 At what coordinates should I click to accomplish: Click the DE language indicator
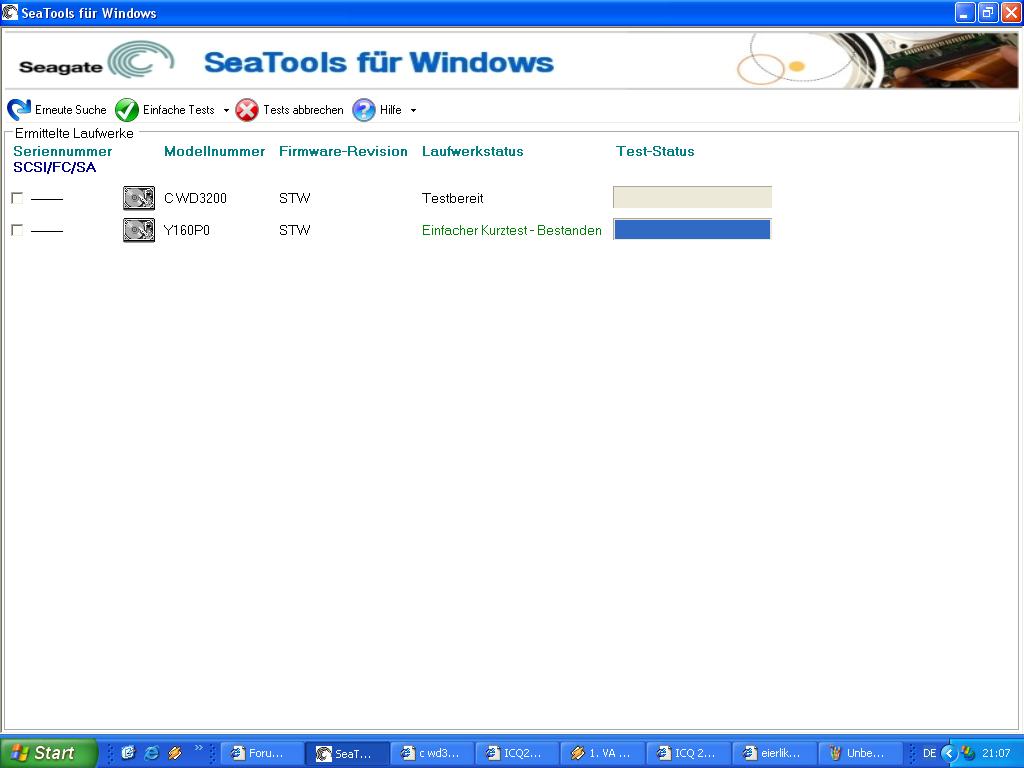[929, 753]
